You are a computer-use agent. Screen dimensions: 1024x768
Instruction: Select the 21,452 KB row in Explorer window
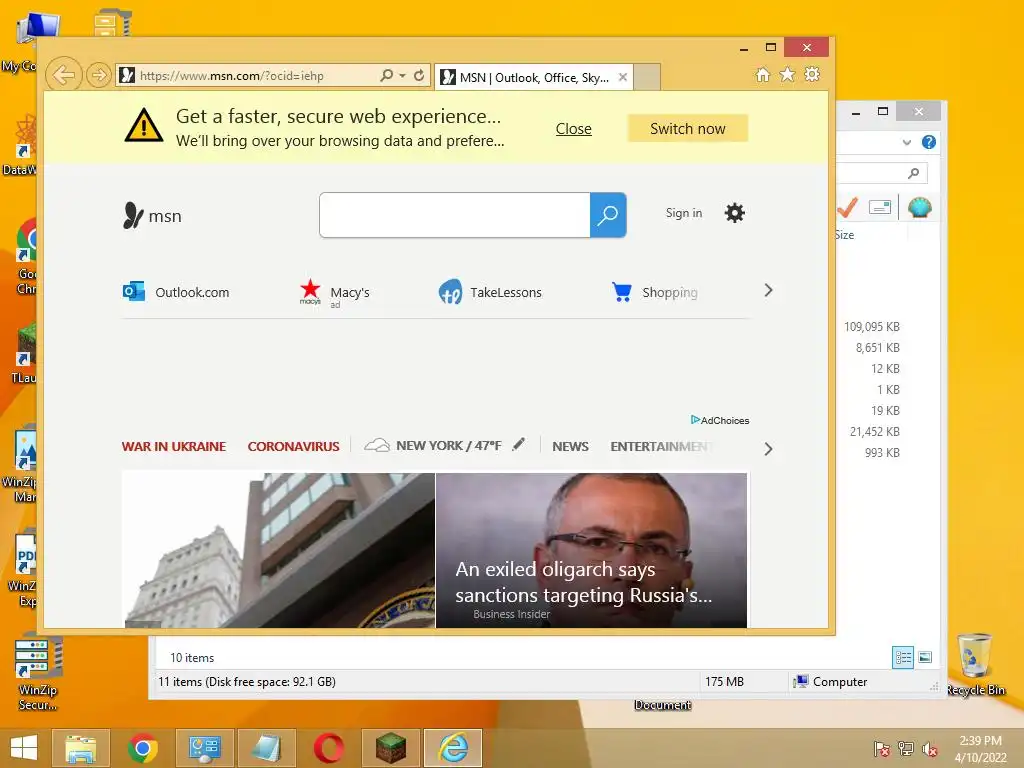(x=874, y=432)
